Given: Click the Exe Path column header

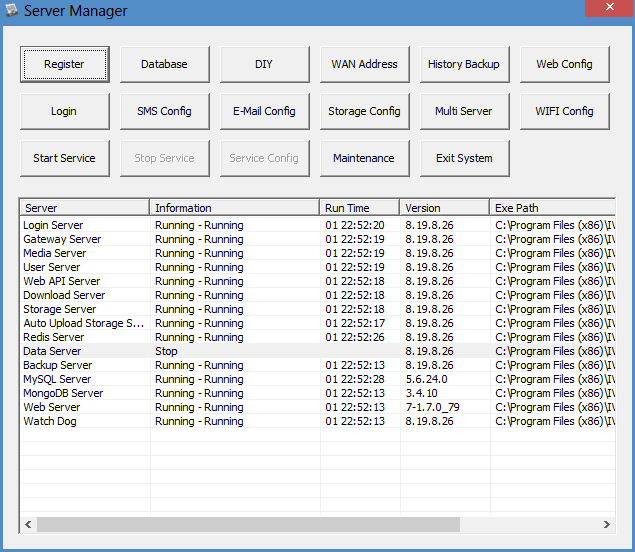Looking at the screenshot, I should click(552, 208).
